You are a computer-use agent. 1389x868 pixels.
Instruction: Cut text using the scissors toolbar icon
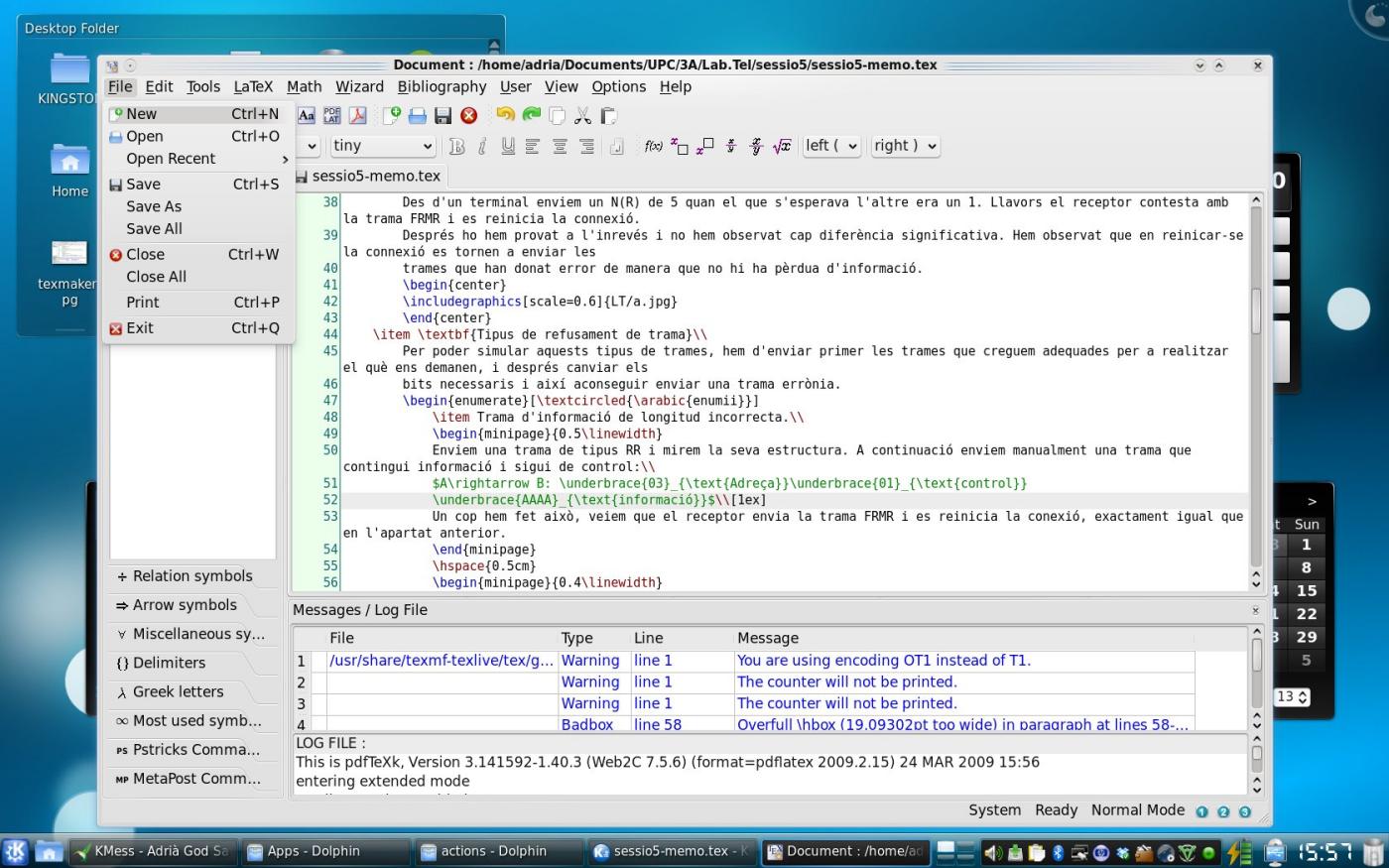582,114
